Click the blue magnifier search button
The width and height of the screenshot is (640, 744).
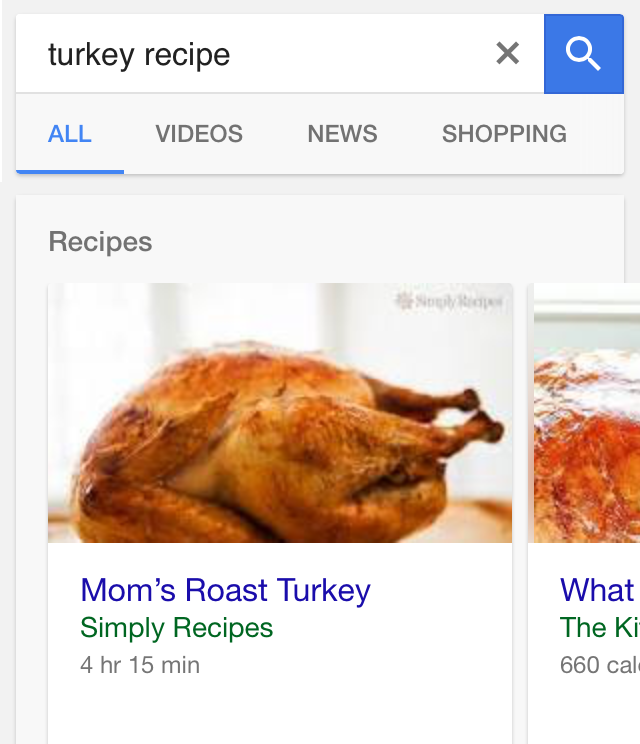[x=584, y=54]
